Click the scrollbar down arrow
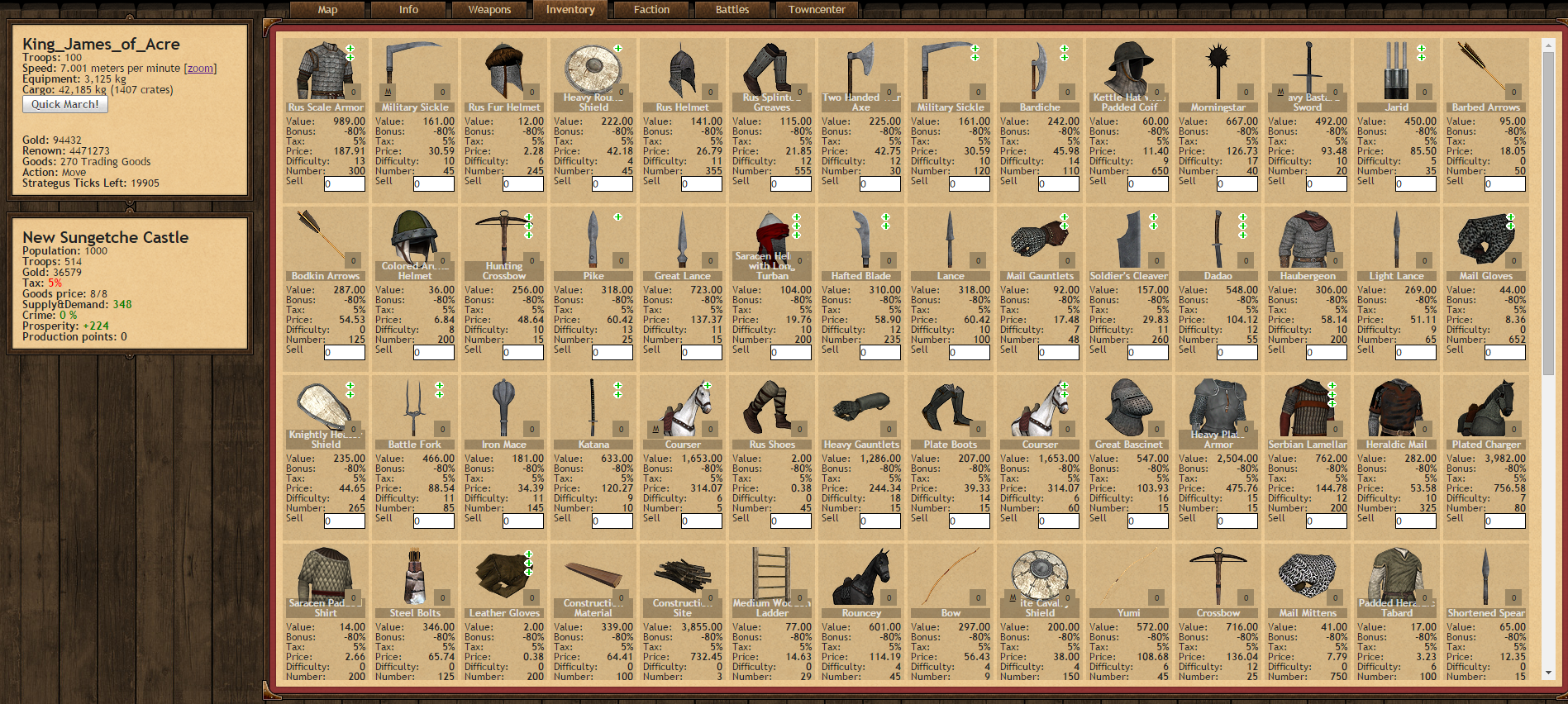Viewport: 1568px width, 704px height. 1548,673
